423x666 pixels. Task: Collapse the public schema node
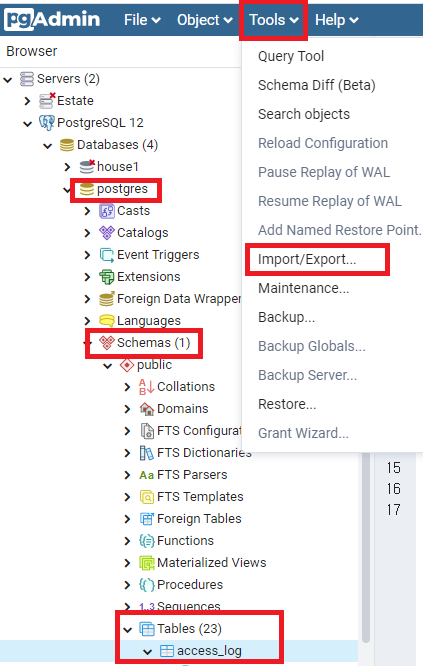point(108,366)
